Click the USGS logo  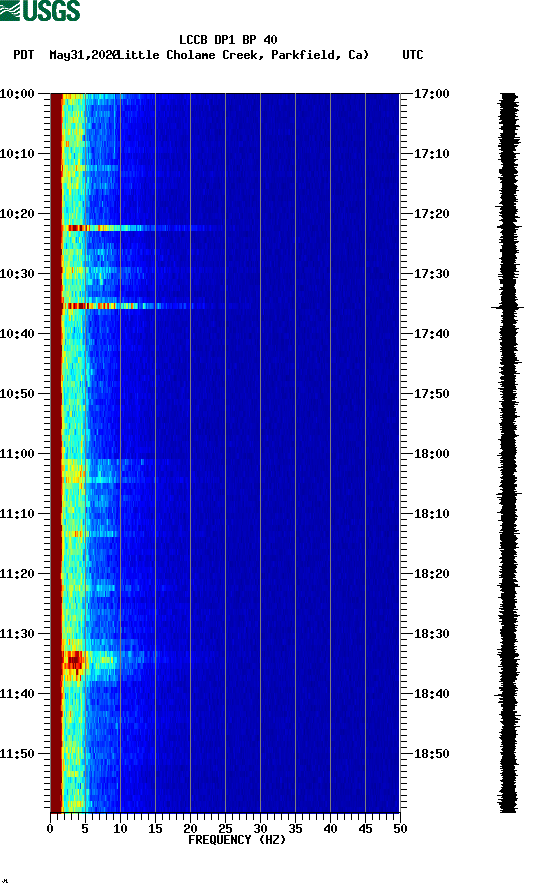pos(40,10)
